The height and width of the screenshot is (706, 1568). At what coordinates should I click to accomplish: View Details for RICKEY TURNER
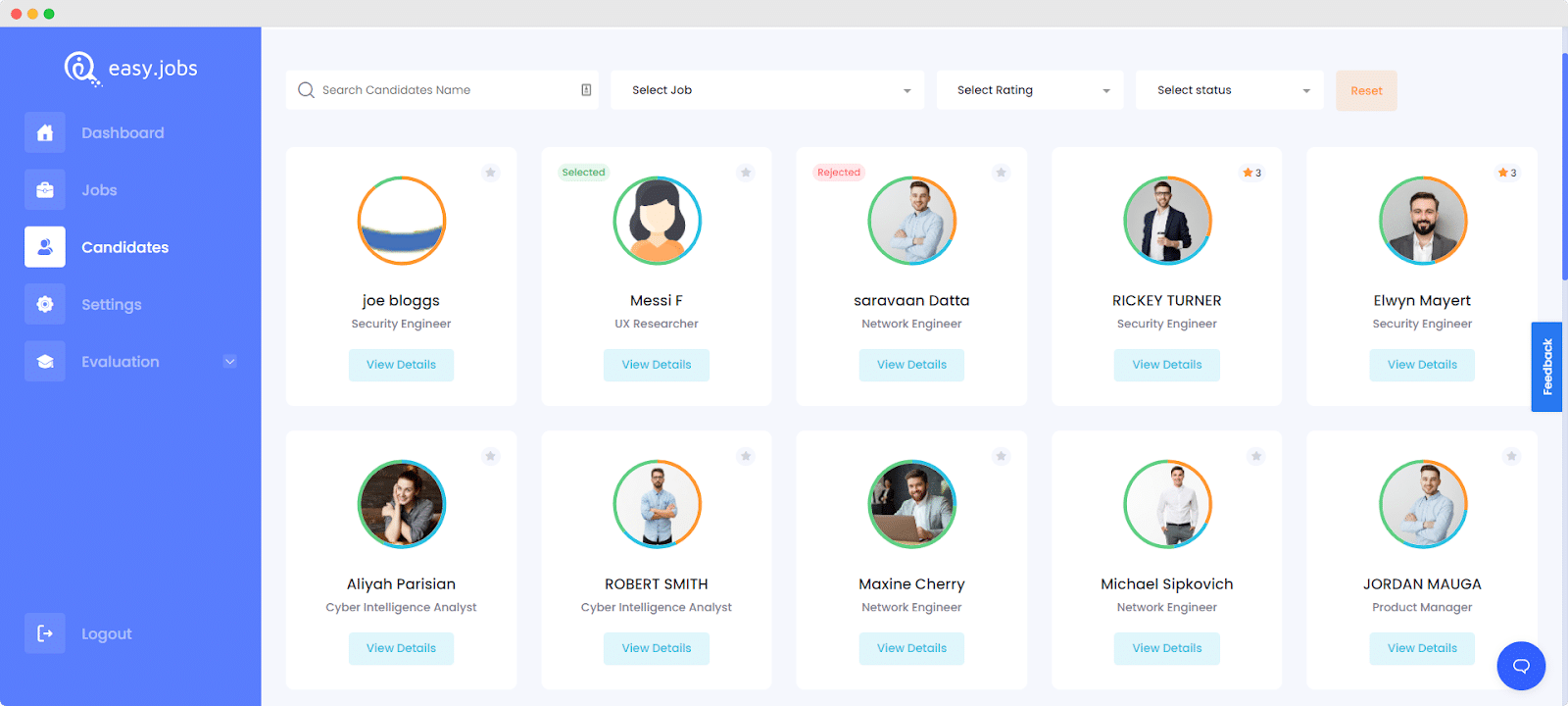[x=1167, y=365]
